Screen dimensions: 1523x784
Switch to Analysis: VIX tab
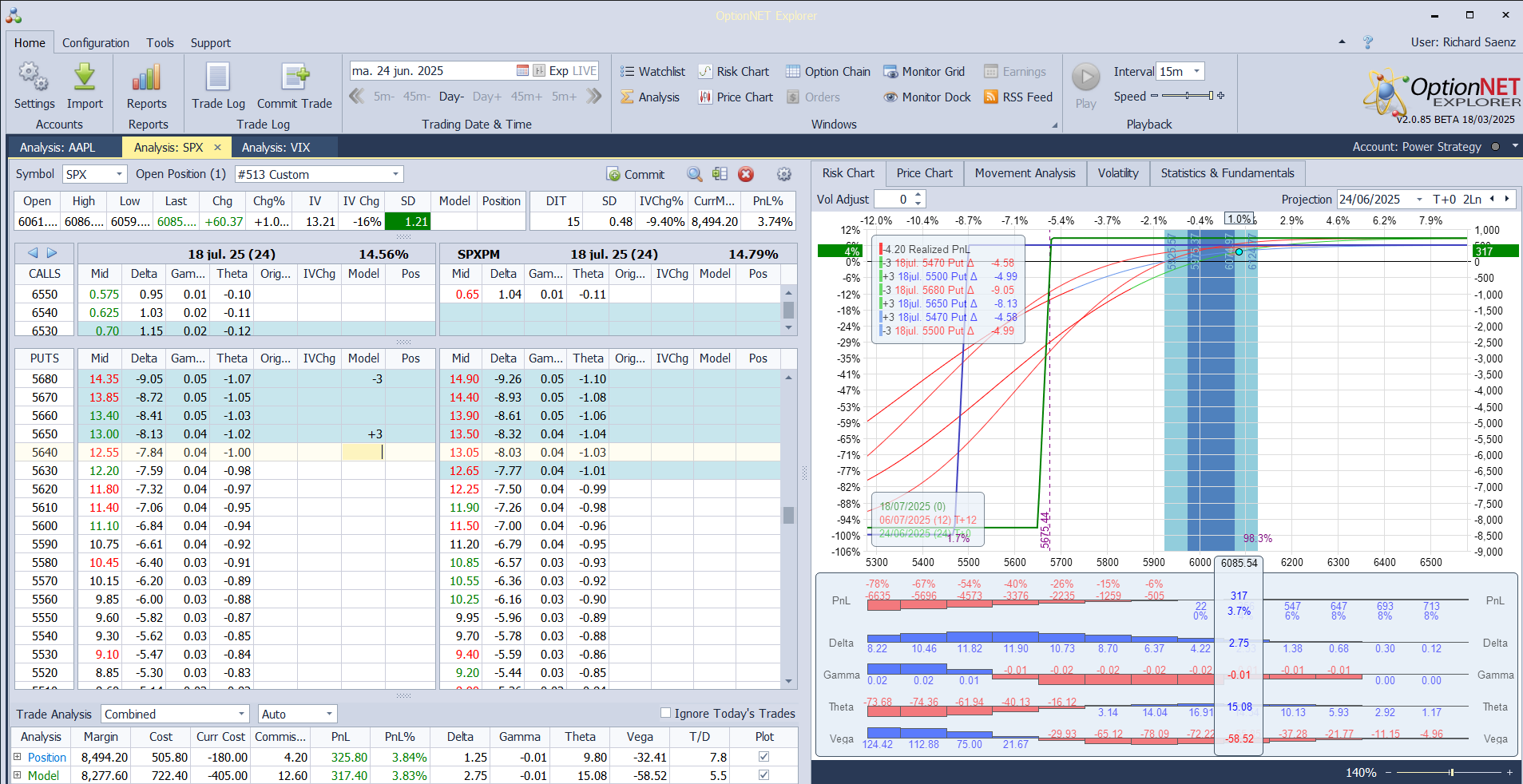[x=276, y=147]
